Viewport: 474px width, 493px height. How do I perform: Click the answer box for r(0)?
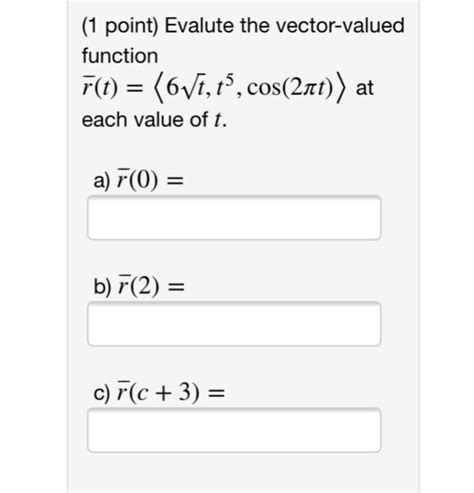tap(234, 218)
